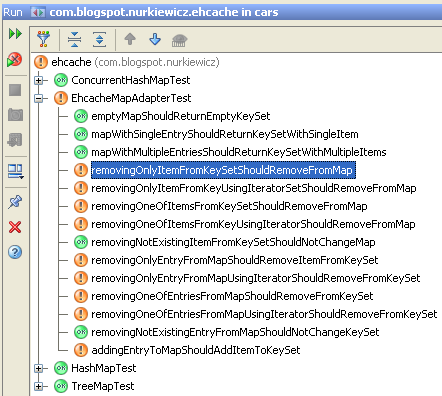This screenshot has width=442, height=396.
Task: Select TreeMapTest in tree
Action: point(103,386)
